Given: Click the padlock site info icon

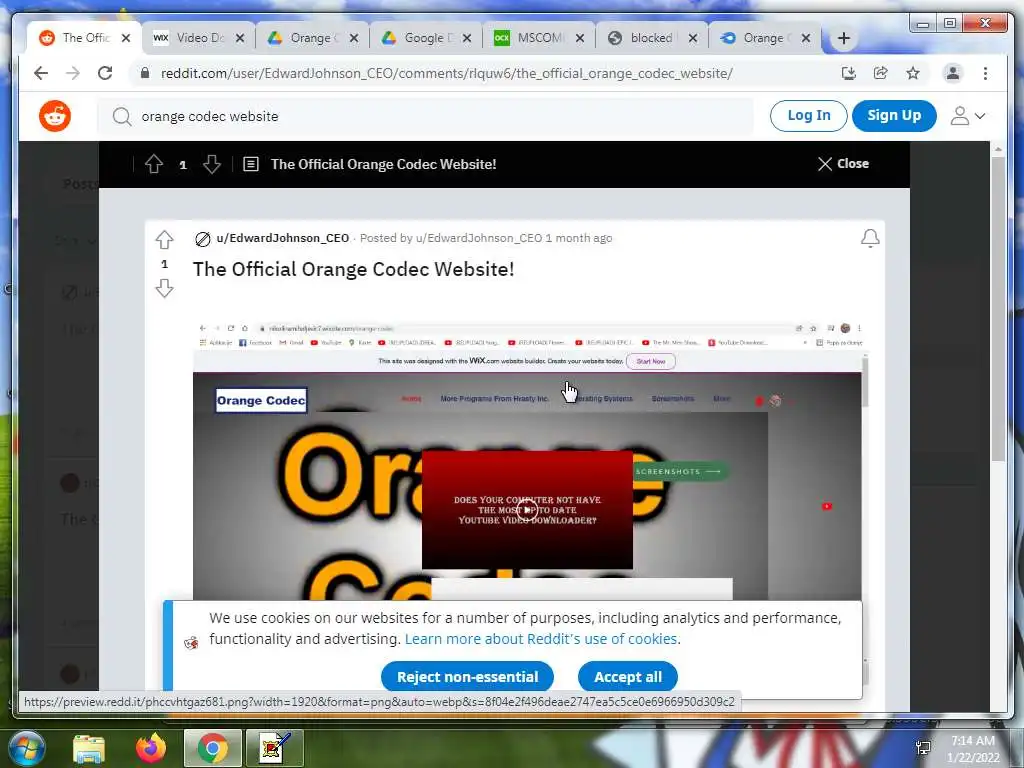Looking at the screenshot, I should tap(145, 73).
